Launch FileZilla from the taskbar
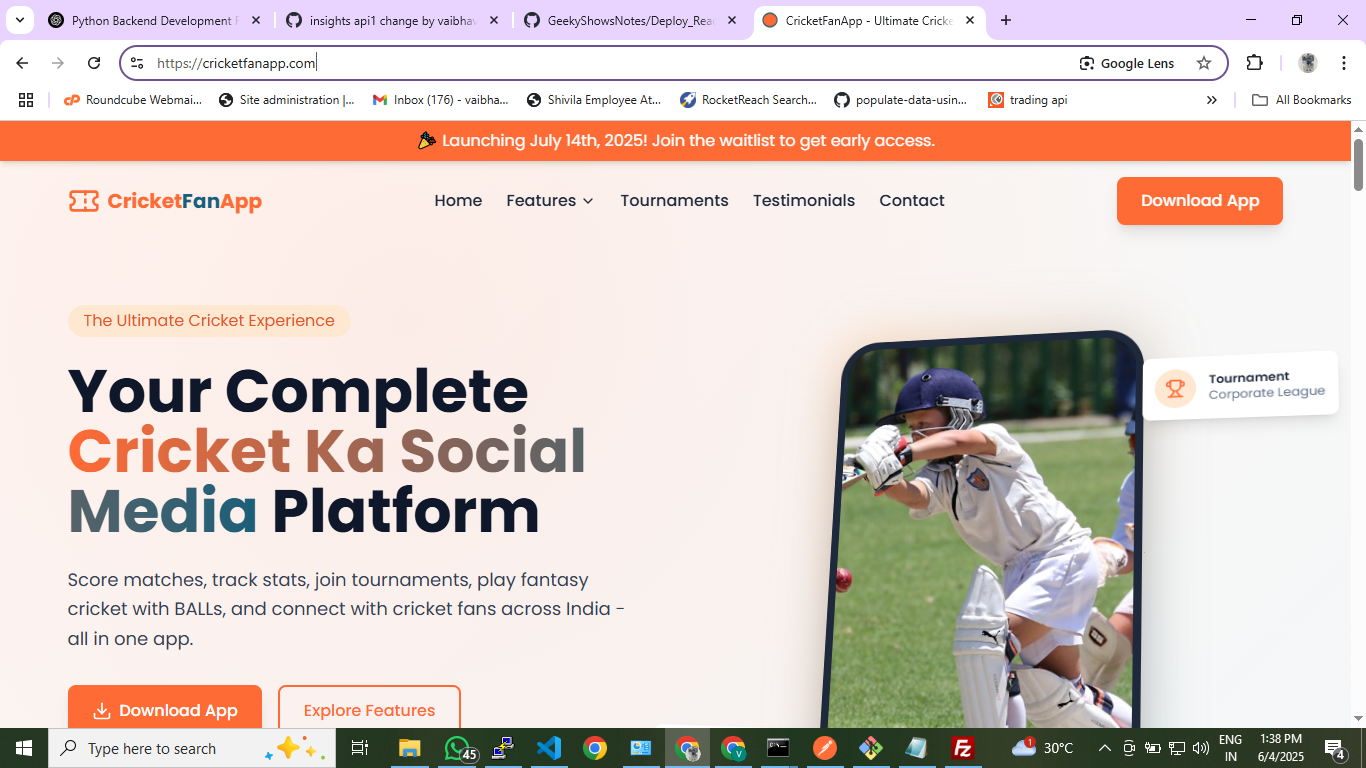The image size is (1366, 768). pos(962,748)
